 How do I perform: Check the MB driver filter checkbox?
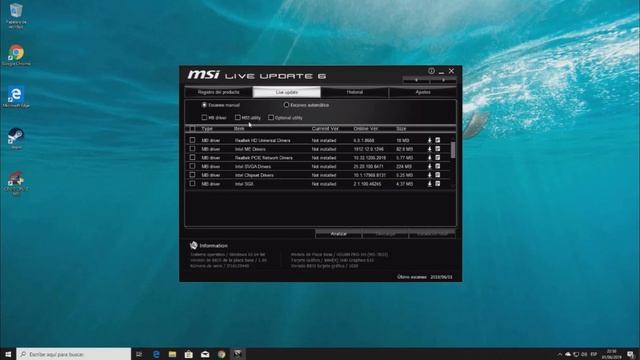click(204, 118)
